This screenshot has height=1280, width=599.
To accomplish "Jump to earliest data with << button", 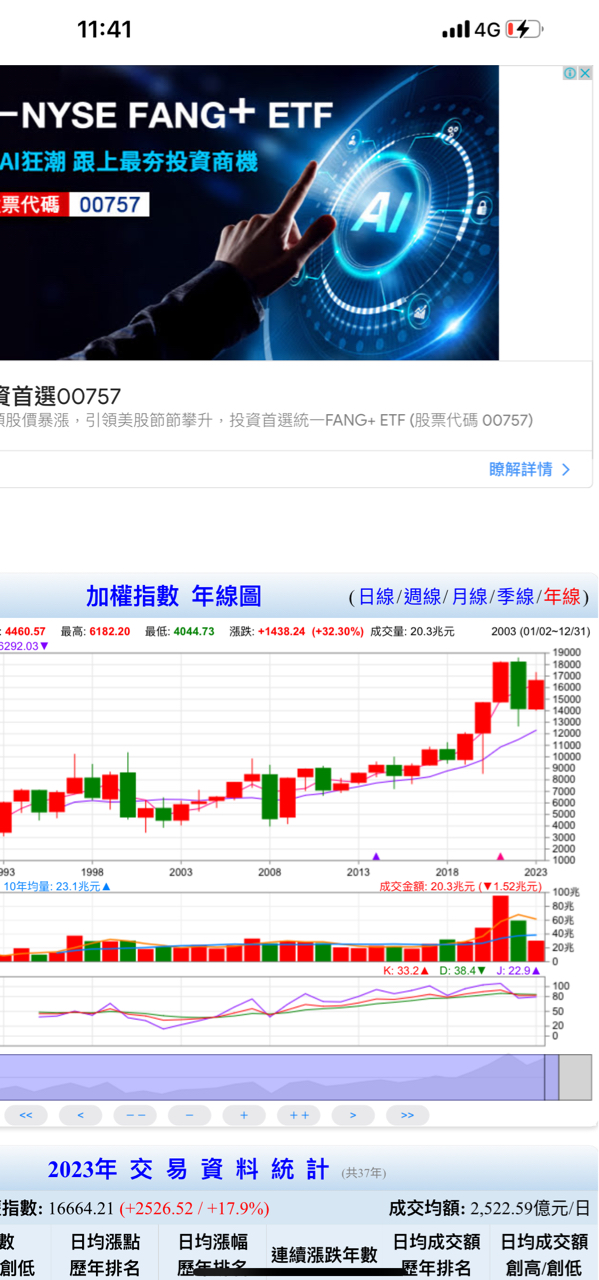I will [x=26, y=1114].
